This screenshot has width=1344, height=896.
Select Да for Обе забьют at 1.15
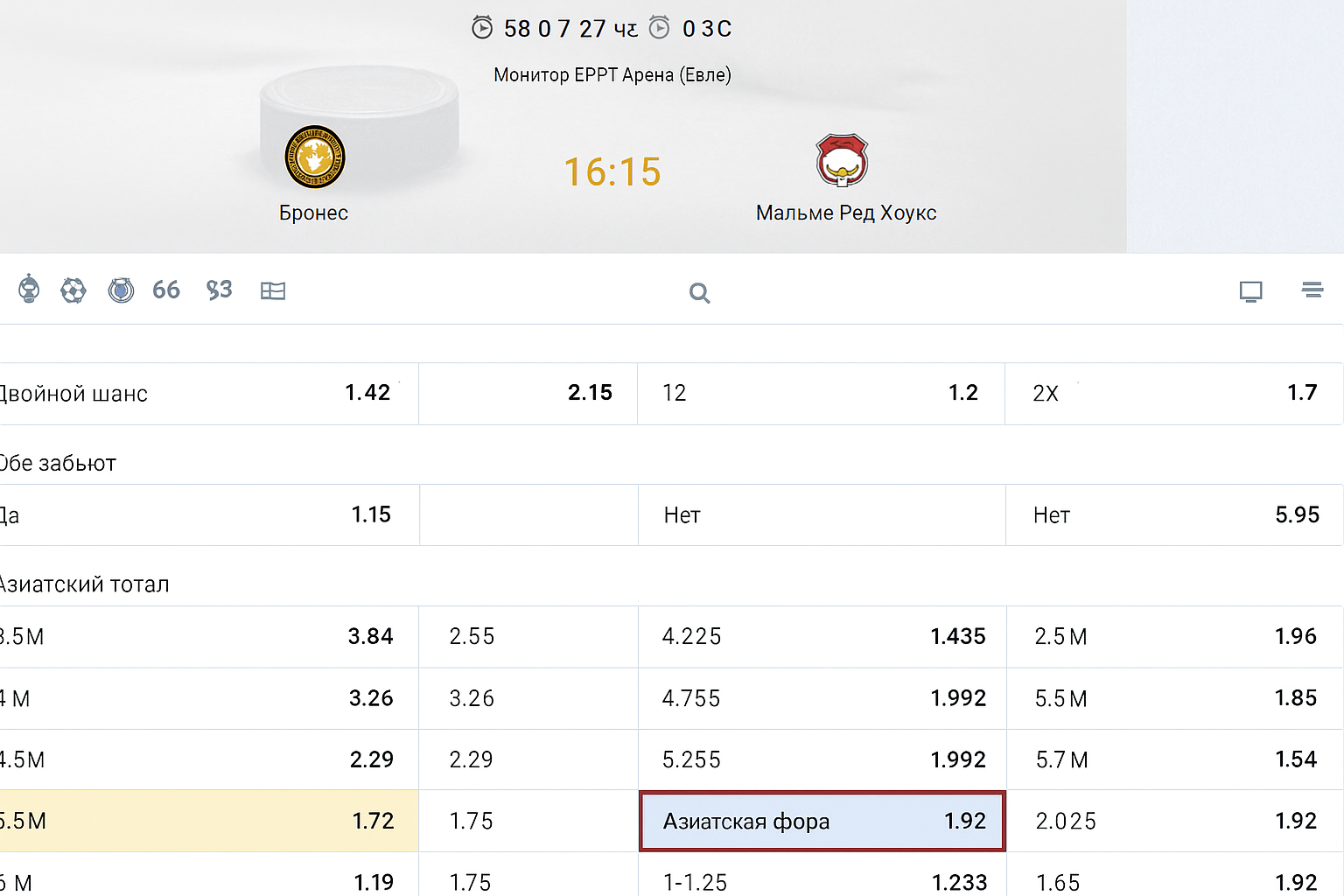(x=208, y=514)
